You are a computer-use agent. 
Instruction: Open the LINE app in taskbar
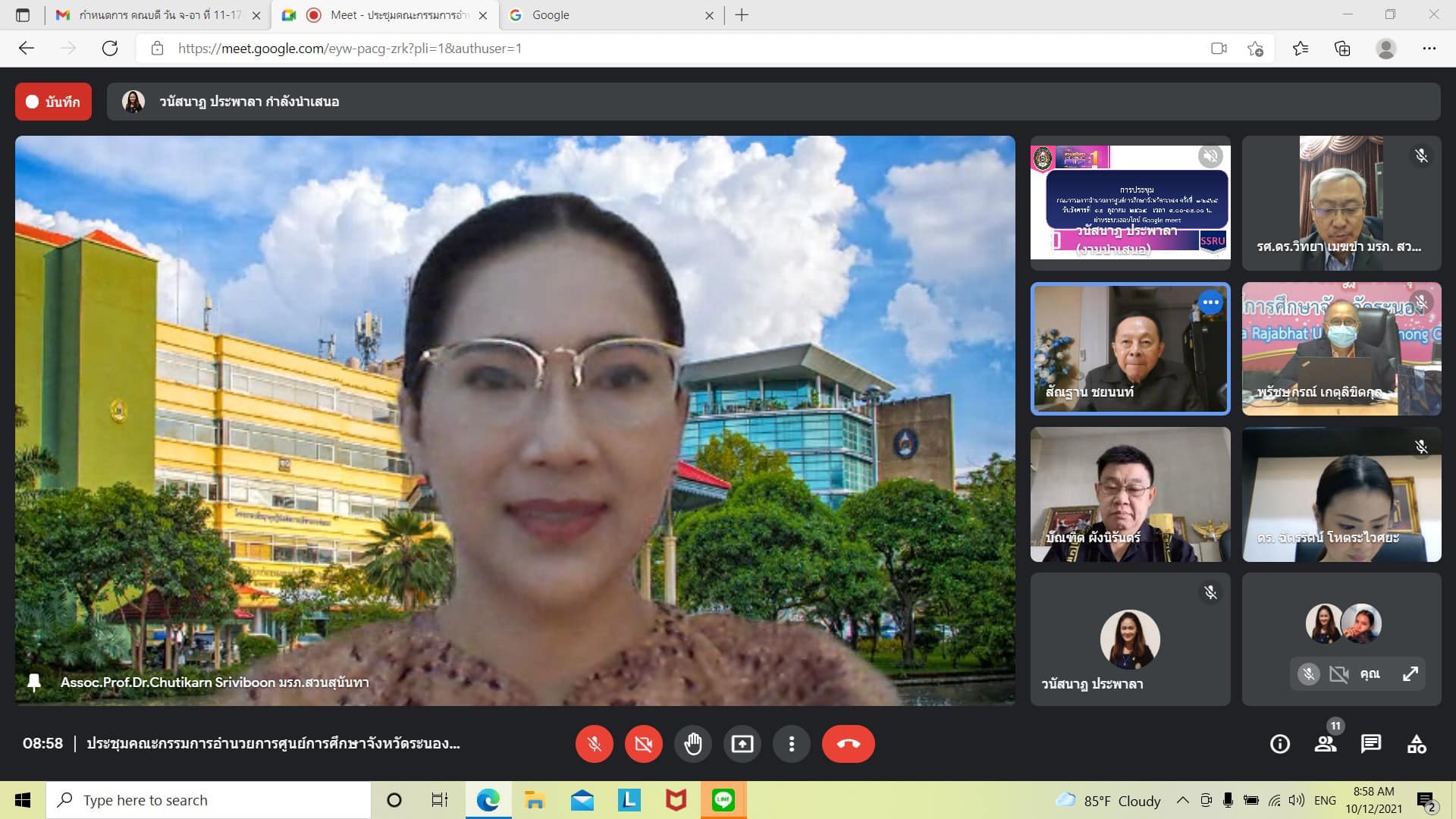coord(723,800)
